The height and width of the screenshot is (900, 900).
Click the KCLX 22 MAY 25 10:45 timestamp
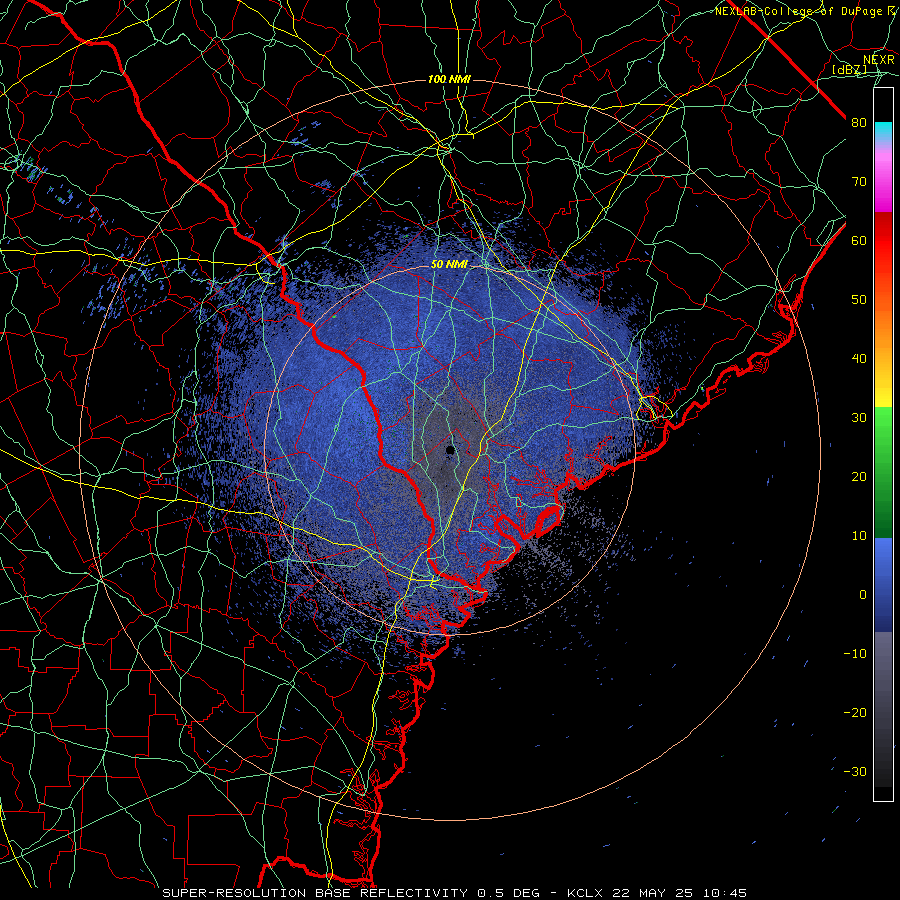point(657,893)
